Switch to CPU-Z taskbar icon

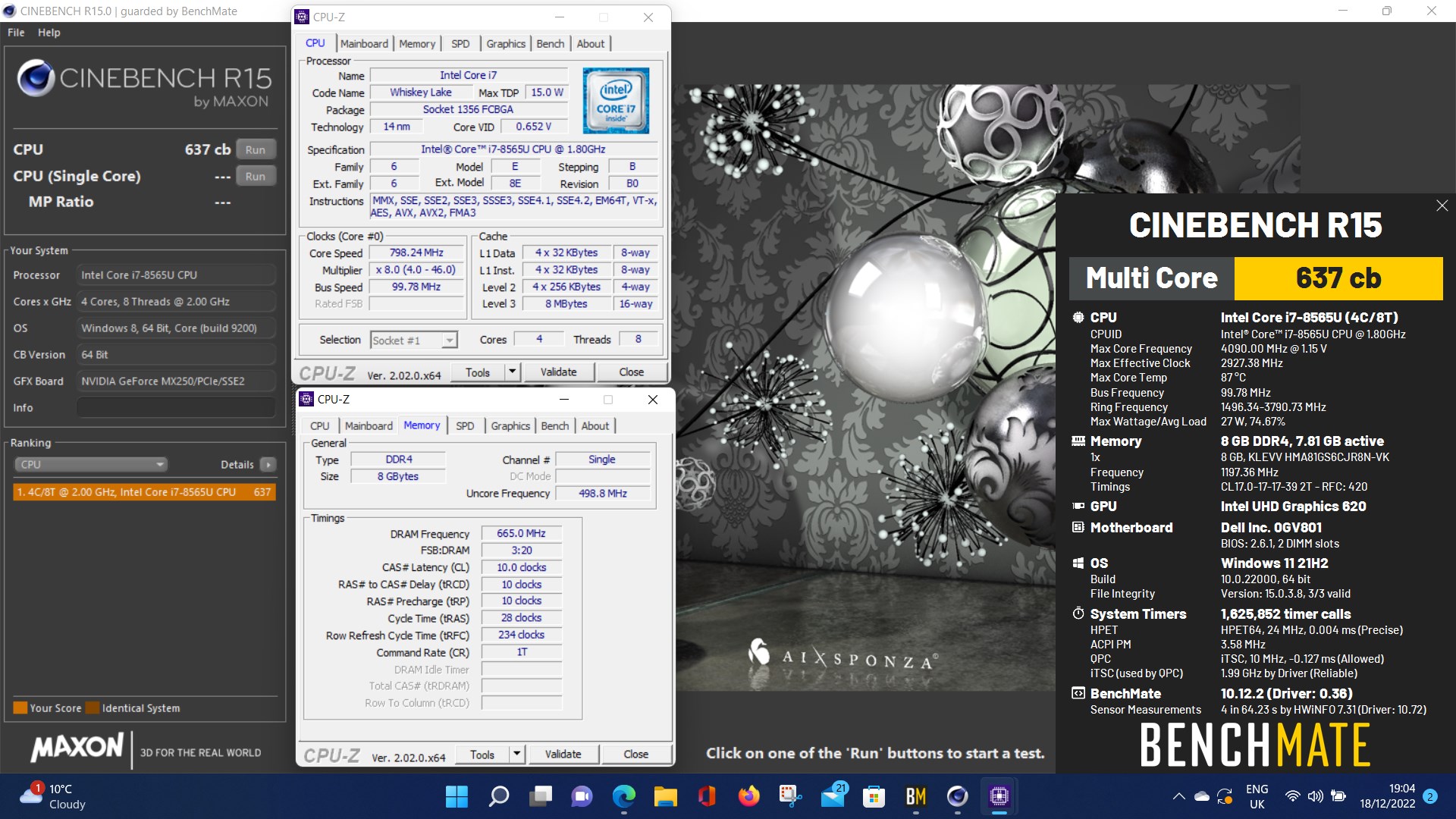coord(999,796)
